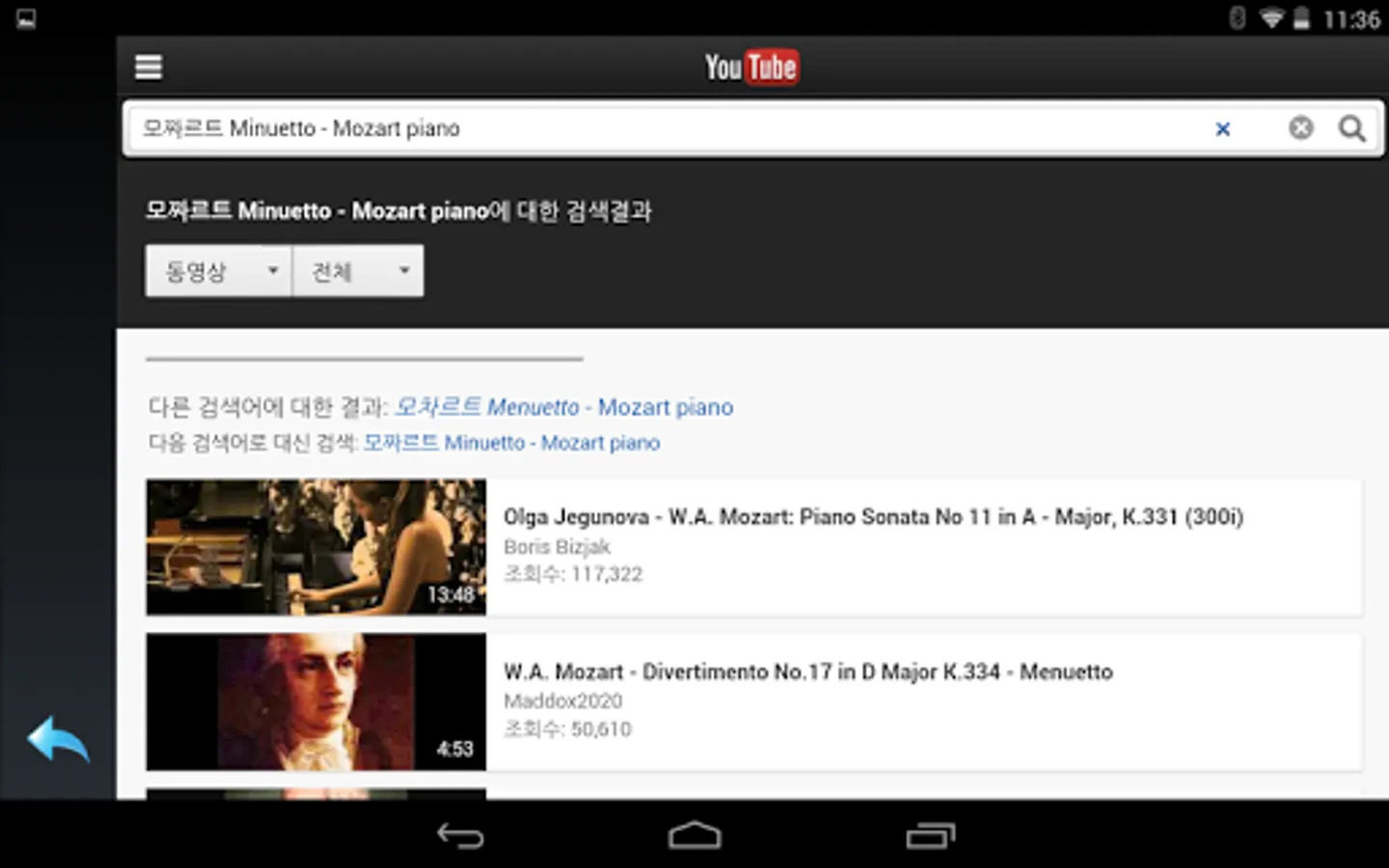The image size is (1389, 868).
Task: Select the search results heading text
Action: coord(398,211)
